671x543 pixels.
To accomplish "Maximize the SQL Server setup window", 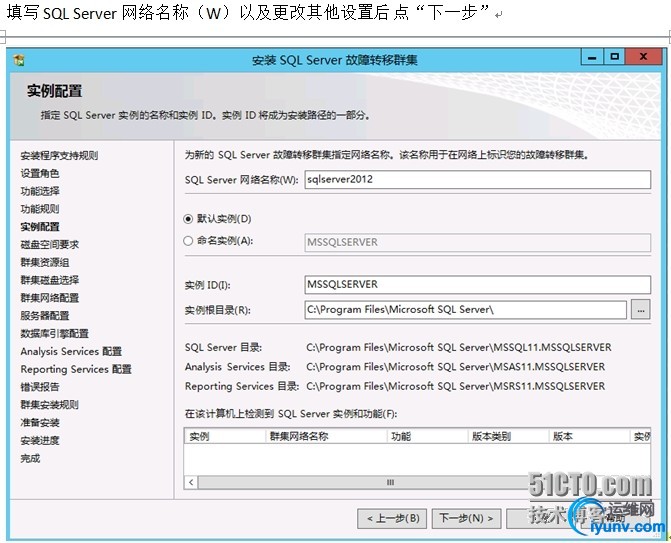I will 615,56.
